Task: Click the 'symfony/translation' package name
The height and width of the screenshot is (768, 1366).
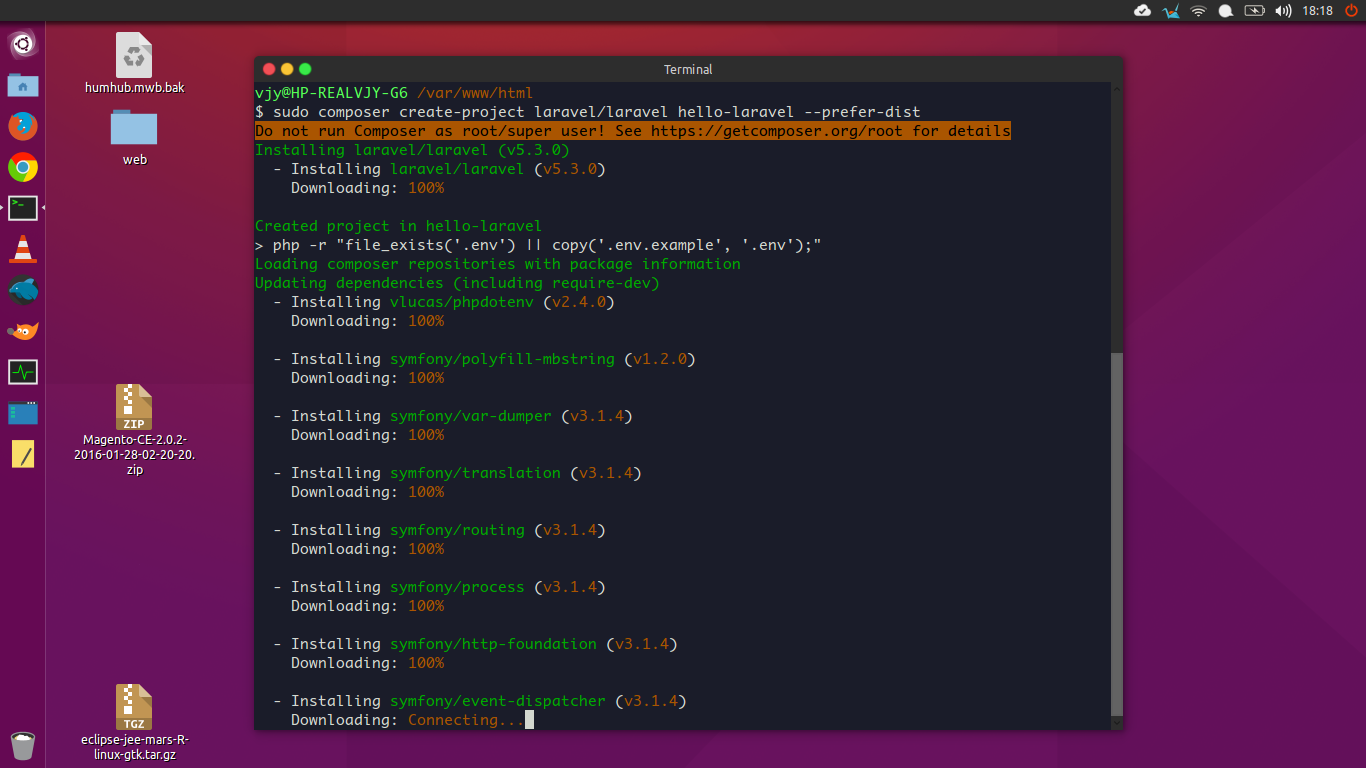Action: pyautogui.click(x=475, y=473)
